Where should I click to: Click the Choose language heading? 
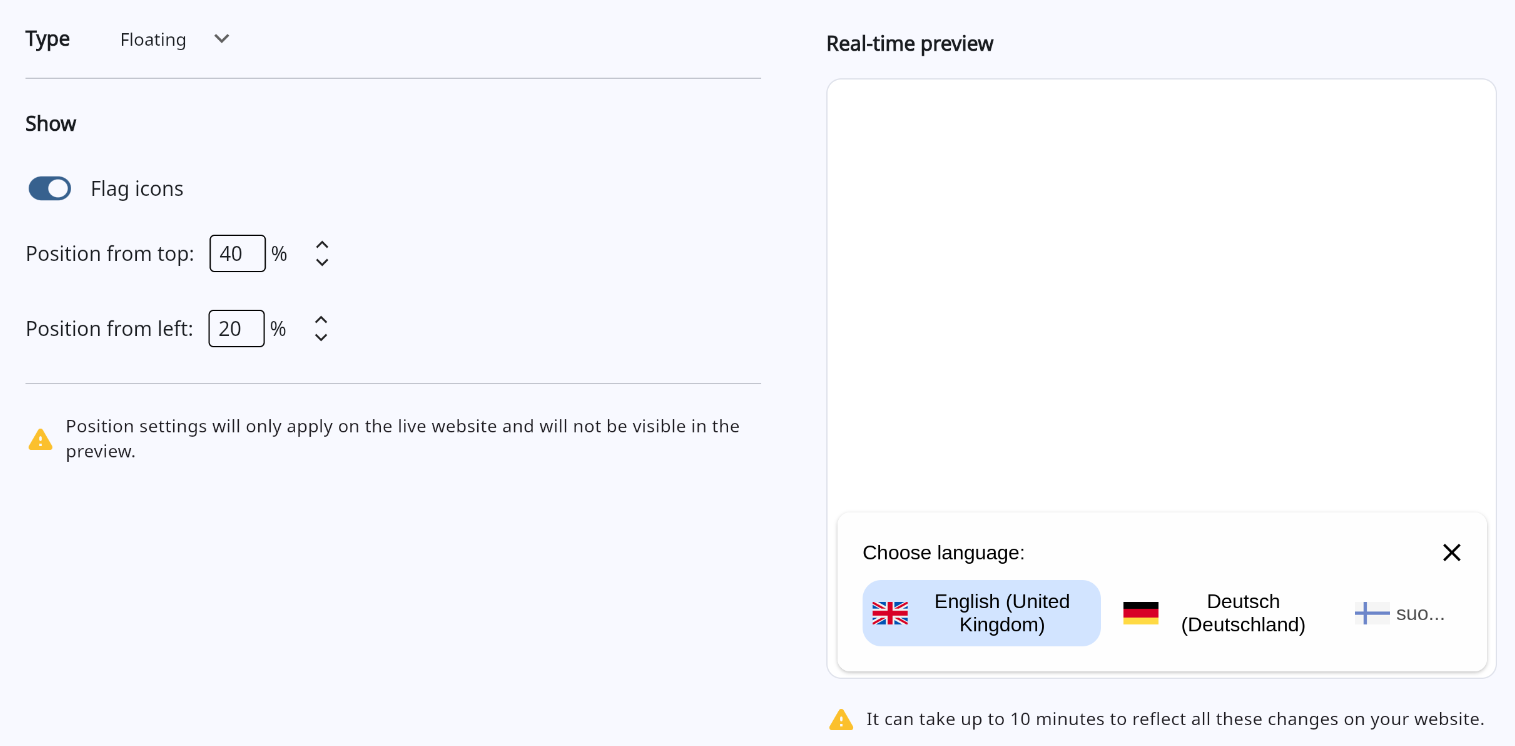[943, 553]
